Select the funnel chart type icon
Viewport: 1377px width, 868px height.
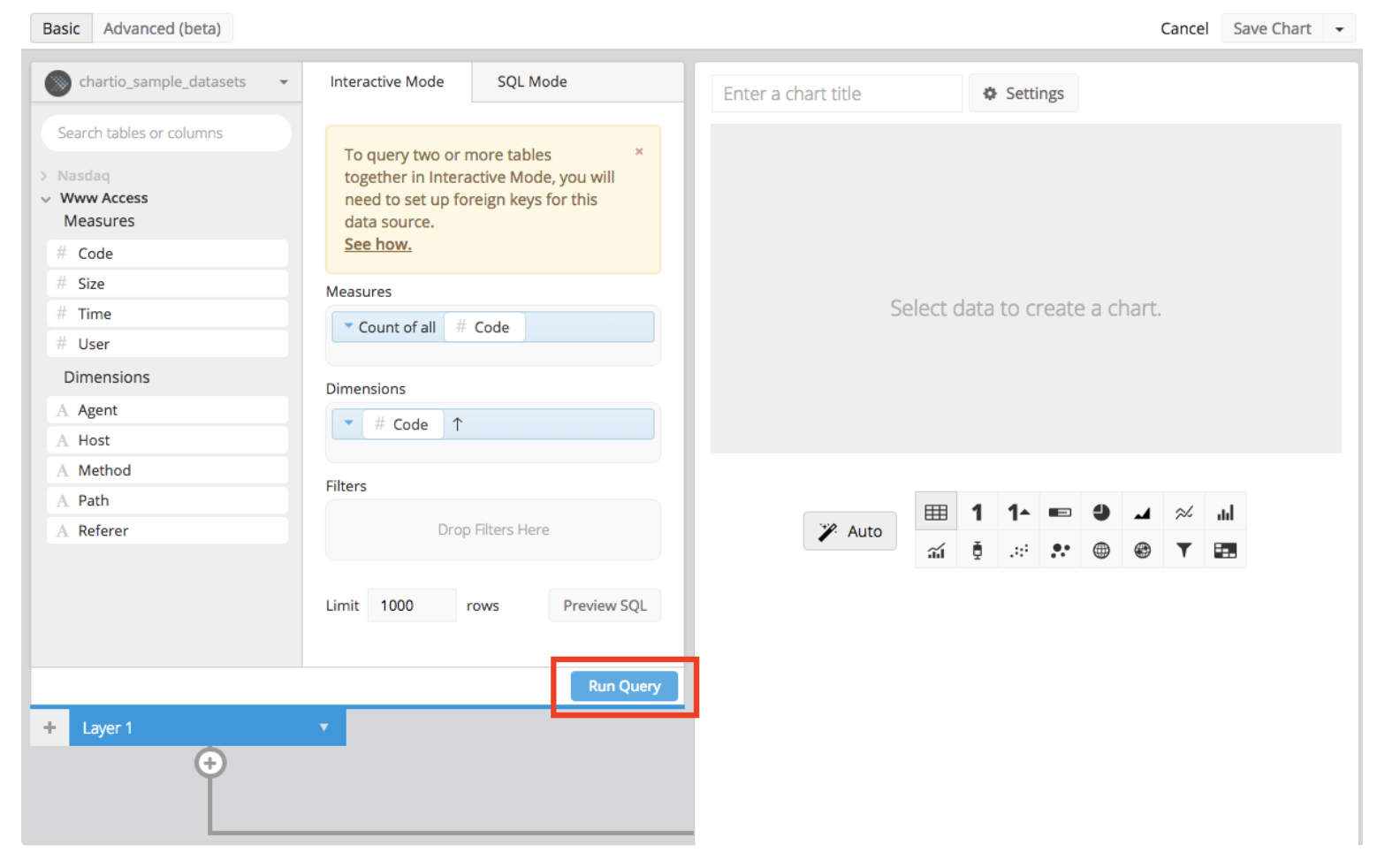(1183, 551)
